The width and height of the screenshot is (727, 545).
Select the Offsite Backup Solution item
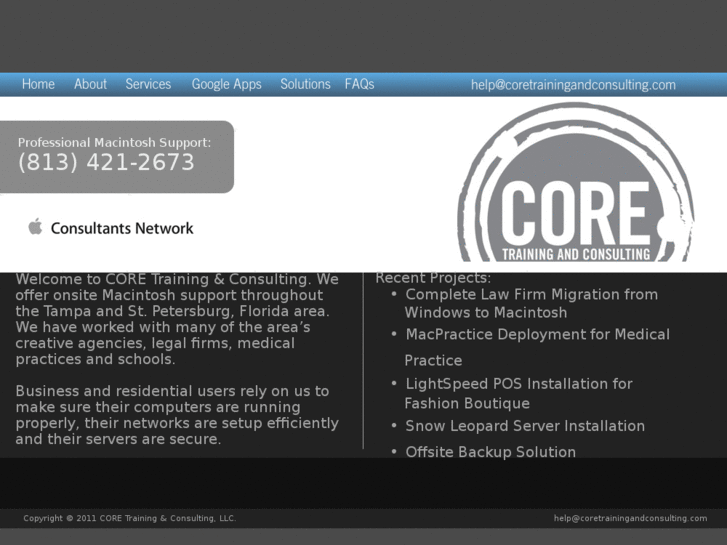[x=490, y=452]
